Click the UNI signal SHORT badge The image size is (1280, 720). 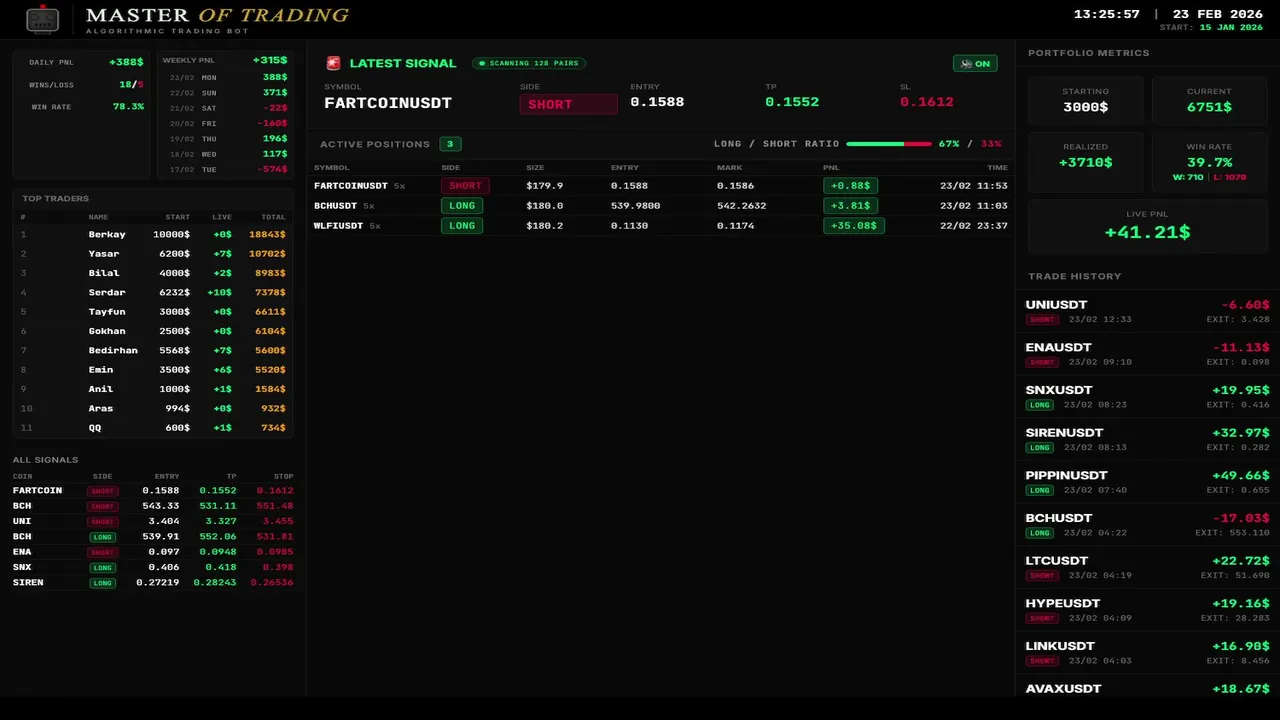coord(102,522)
